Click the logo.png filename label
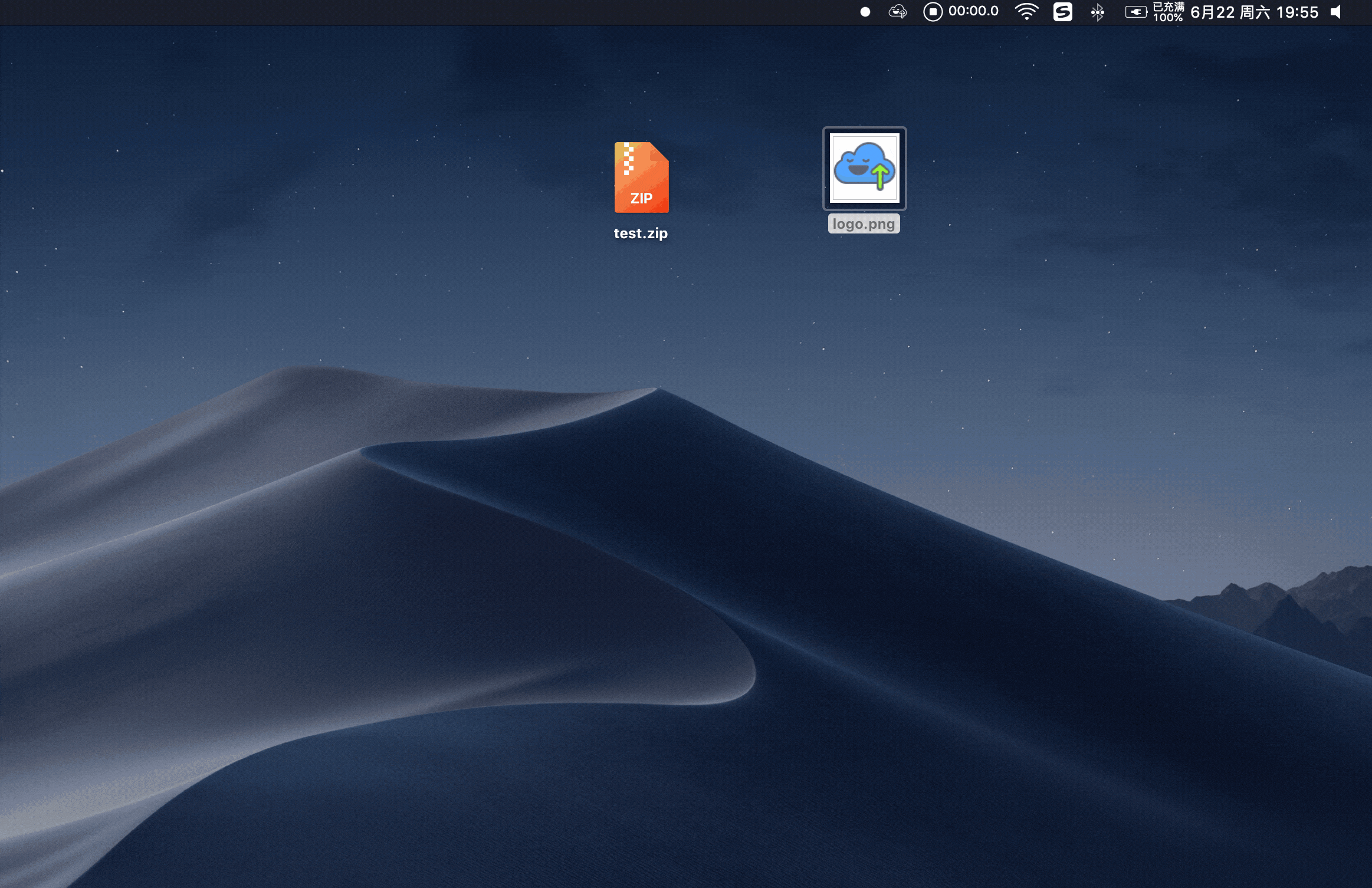 pos(863,223)
